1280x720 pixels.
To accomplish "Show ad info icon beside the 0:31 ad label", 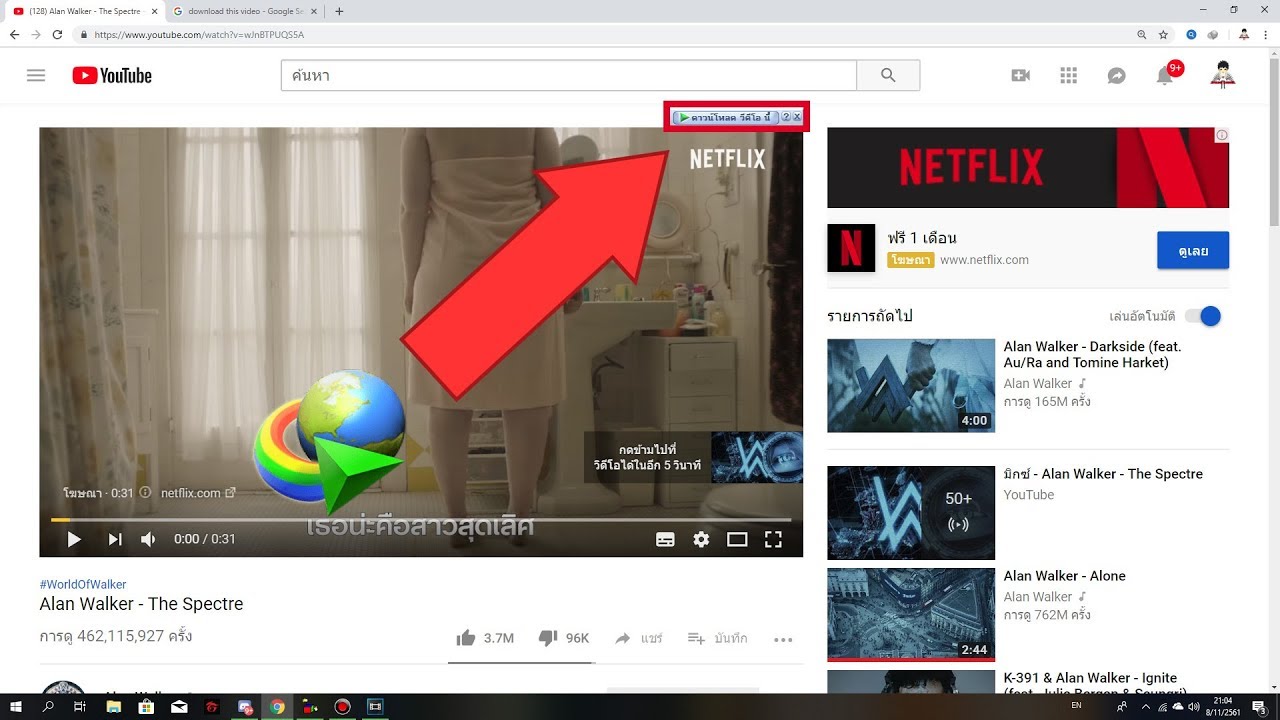I will pyautogui.click(x=145, y=493).
